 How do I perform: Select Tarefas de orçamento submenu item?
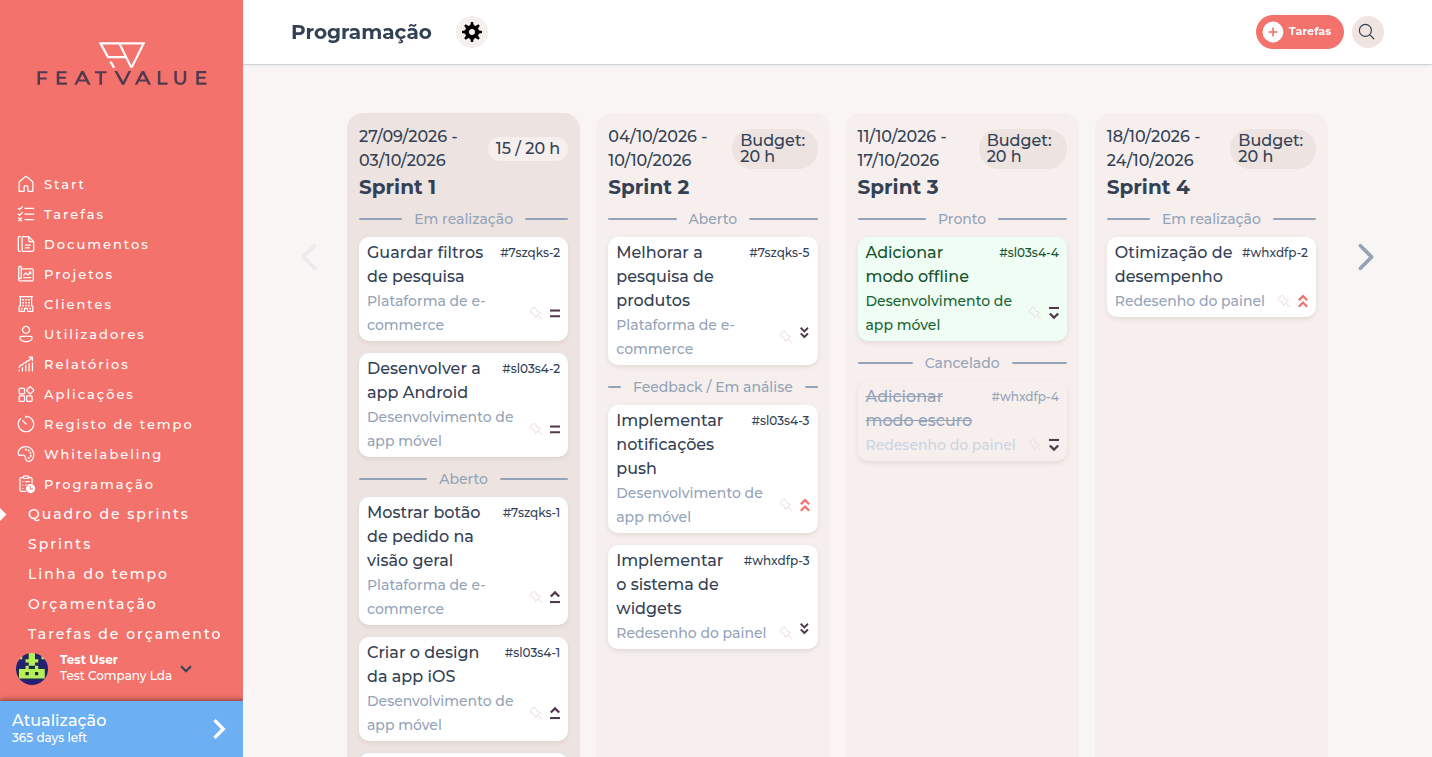pyautogui.click(x=124, y=634)
